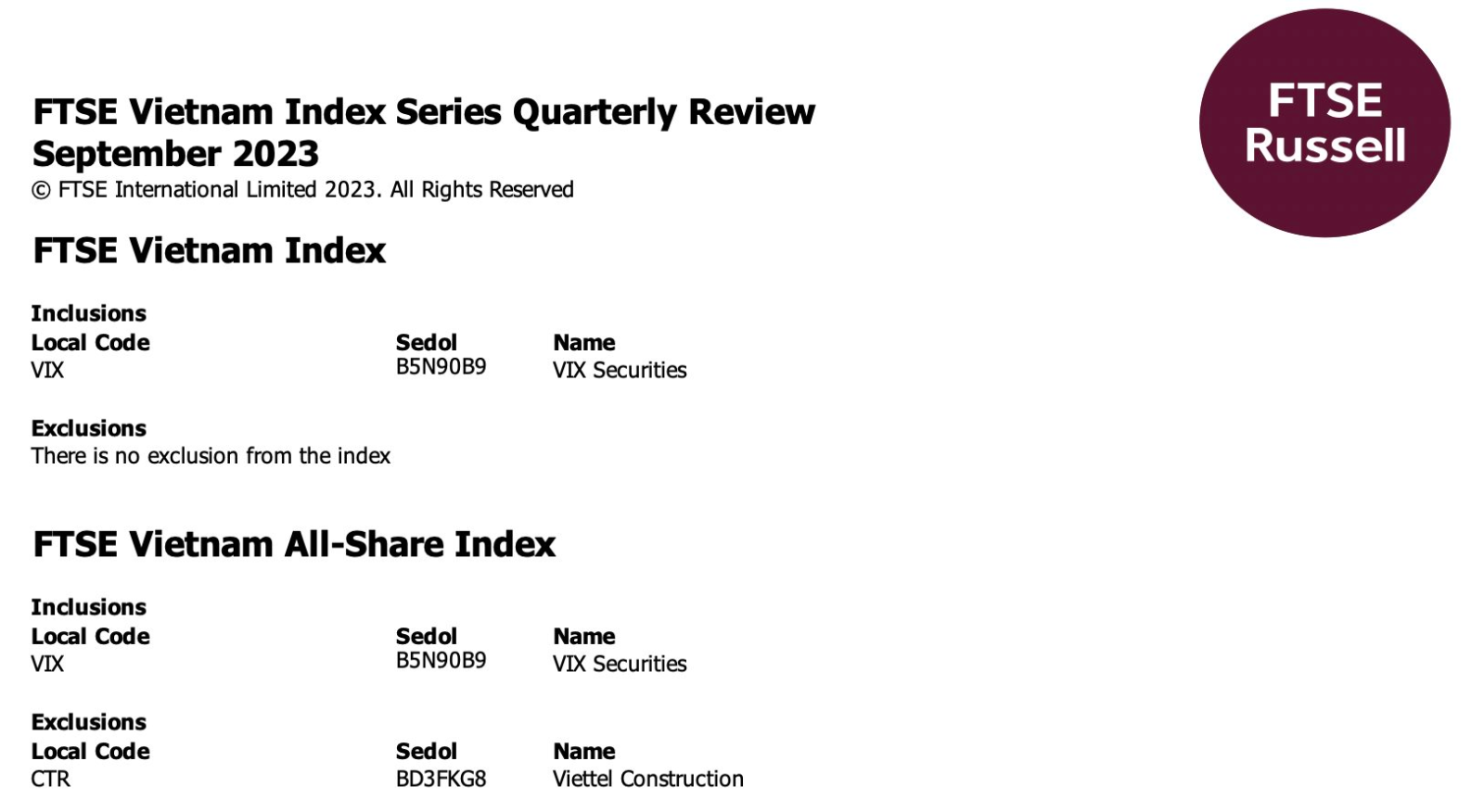1484x812 pixels.
Task: Click the September 2023 heading line
Action: click(x=175, y=154)
